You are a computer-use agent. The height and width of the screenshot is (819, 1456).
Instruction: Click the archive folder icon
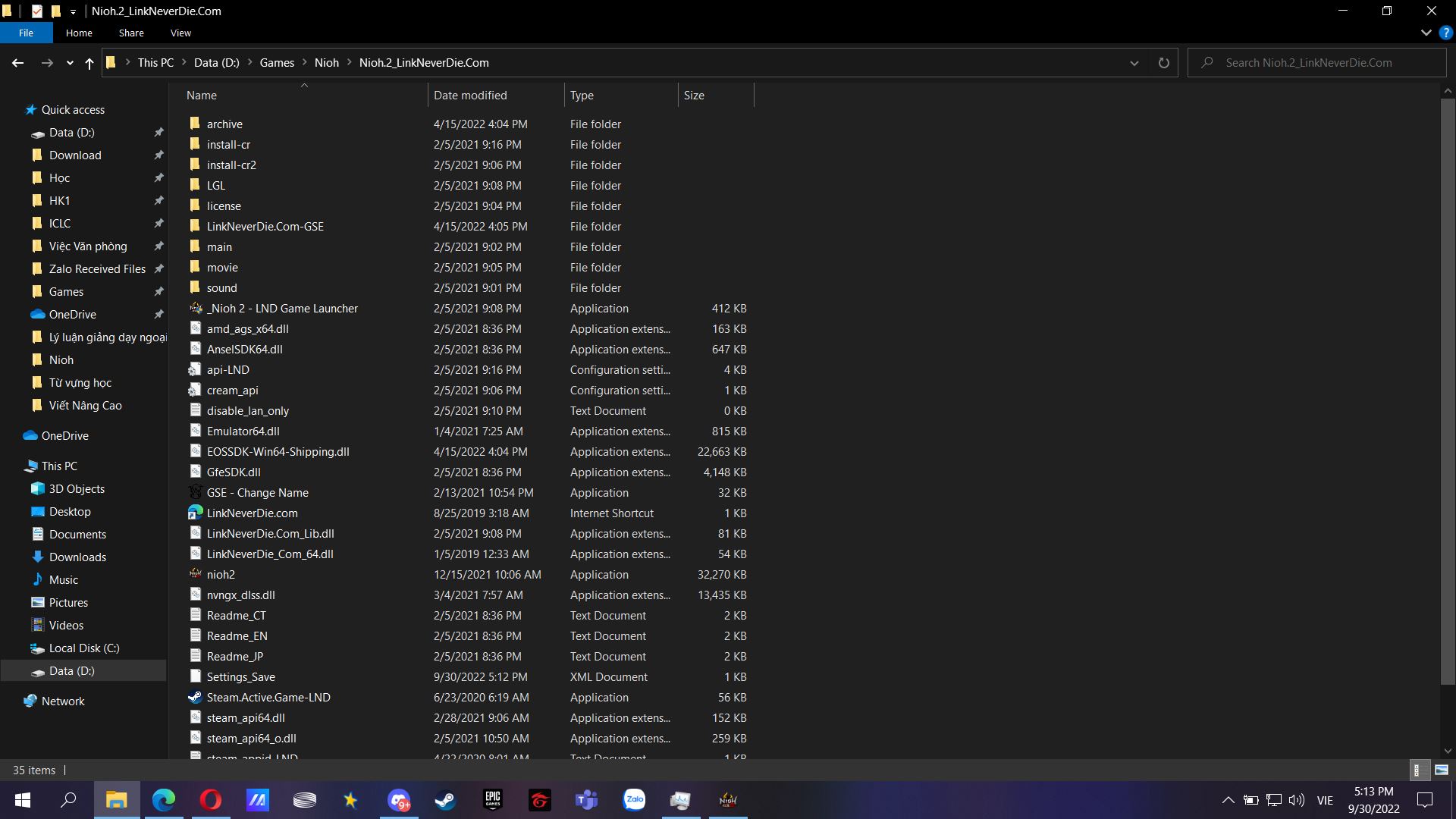[x=195, y=124]
